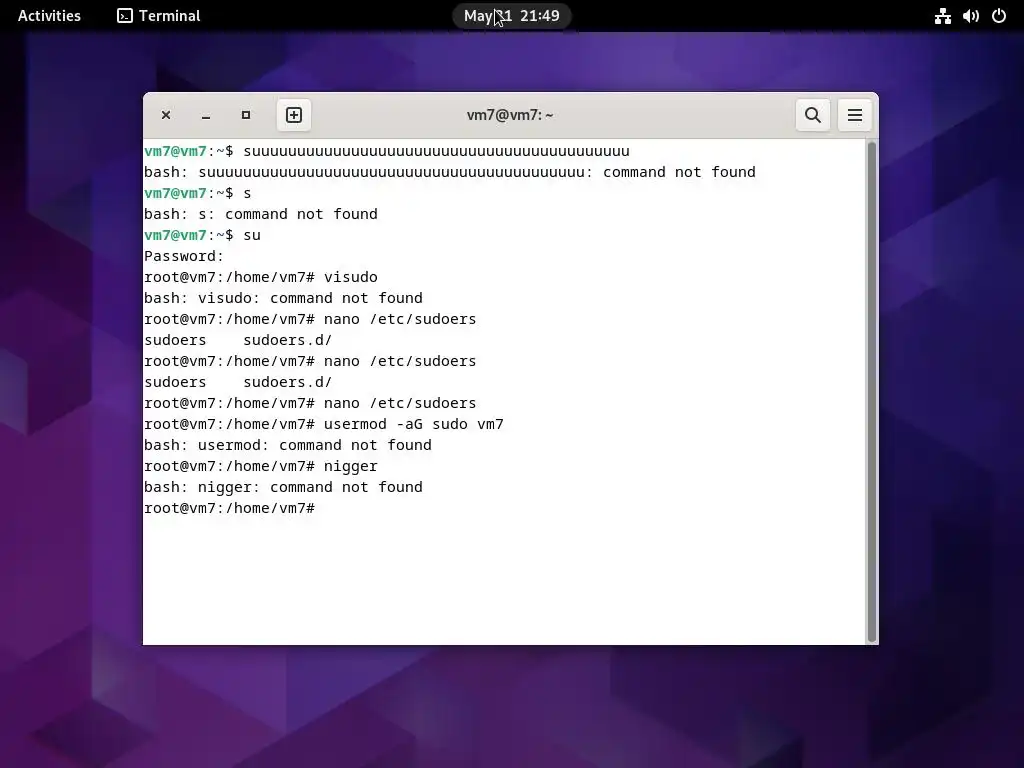Open the Activities overview
This screenshot has width=1024, height=768.
49,16
